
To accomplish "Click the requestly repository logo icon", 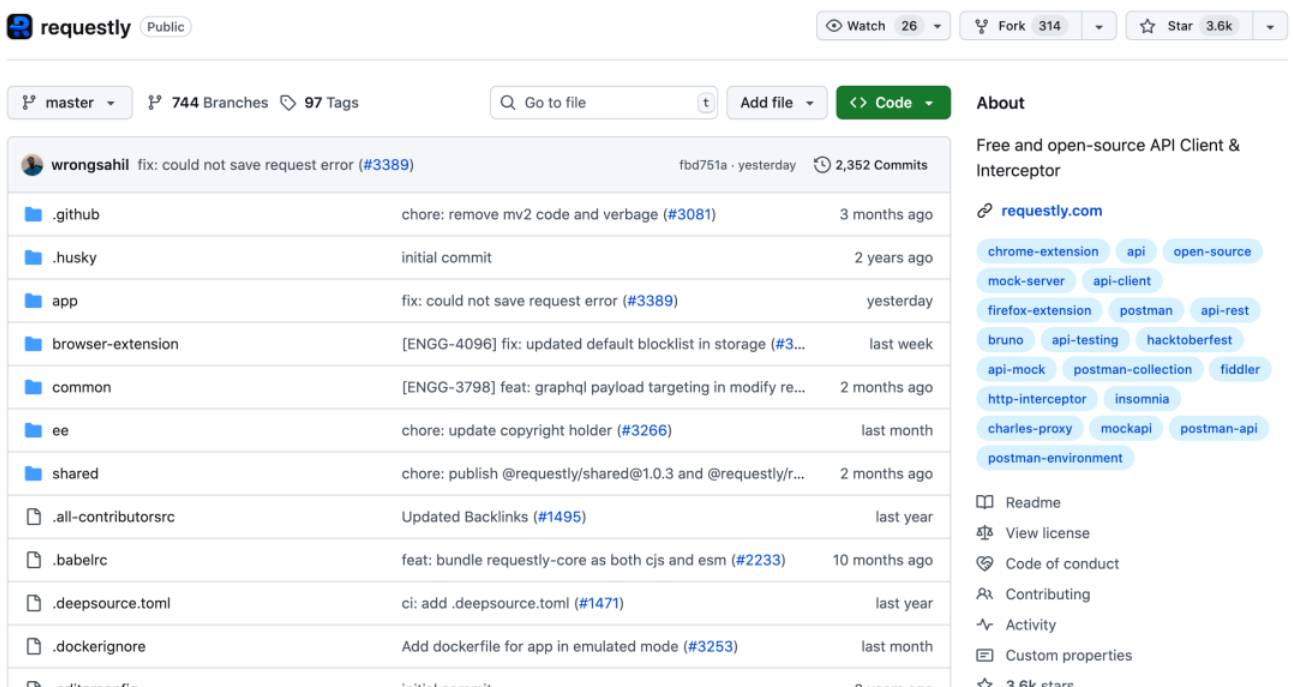I will (x=20, y=27).
